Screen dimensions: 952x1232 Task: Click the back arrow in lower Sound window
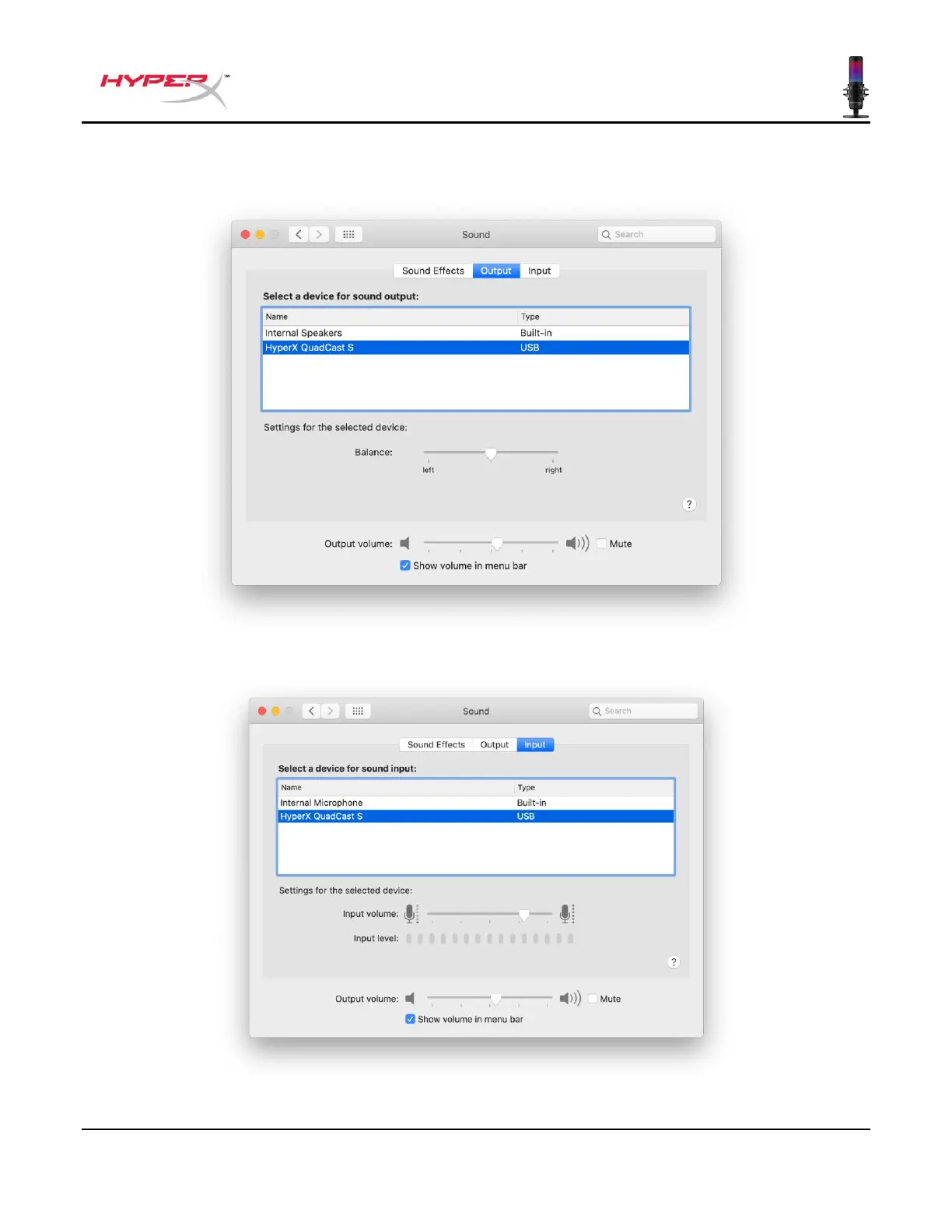(x=311, y=711)
